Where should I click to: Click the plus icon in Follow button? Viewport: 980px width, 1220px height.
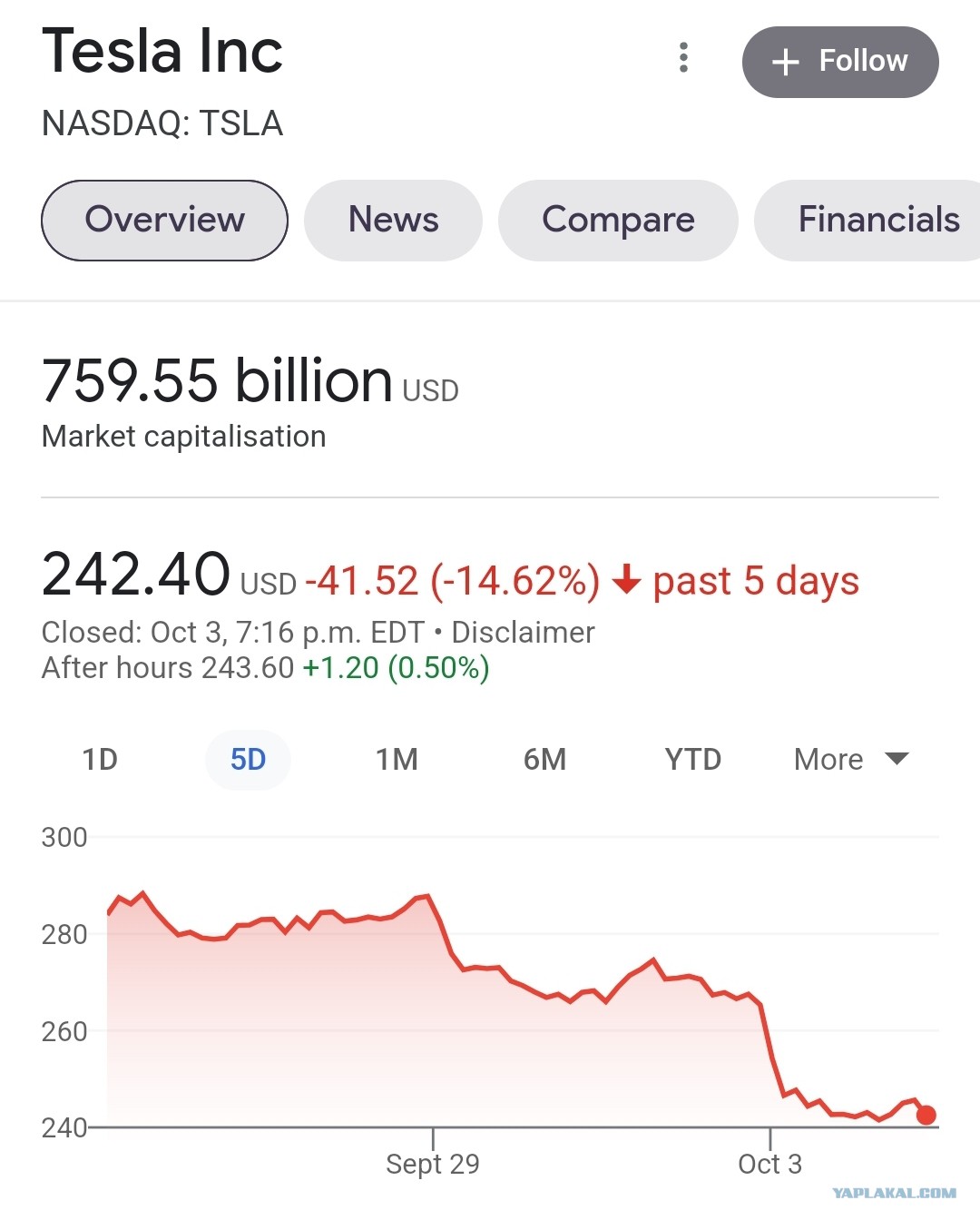pyautogui.click(x=785, y=62)
